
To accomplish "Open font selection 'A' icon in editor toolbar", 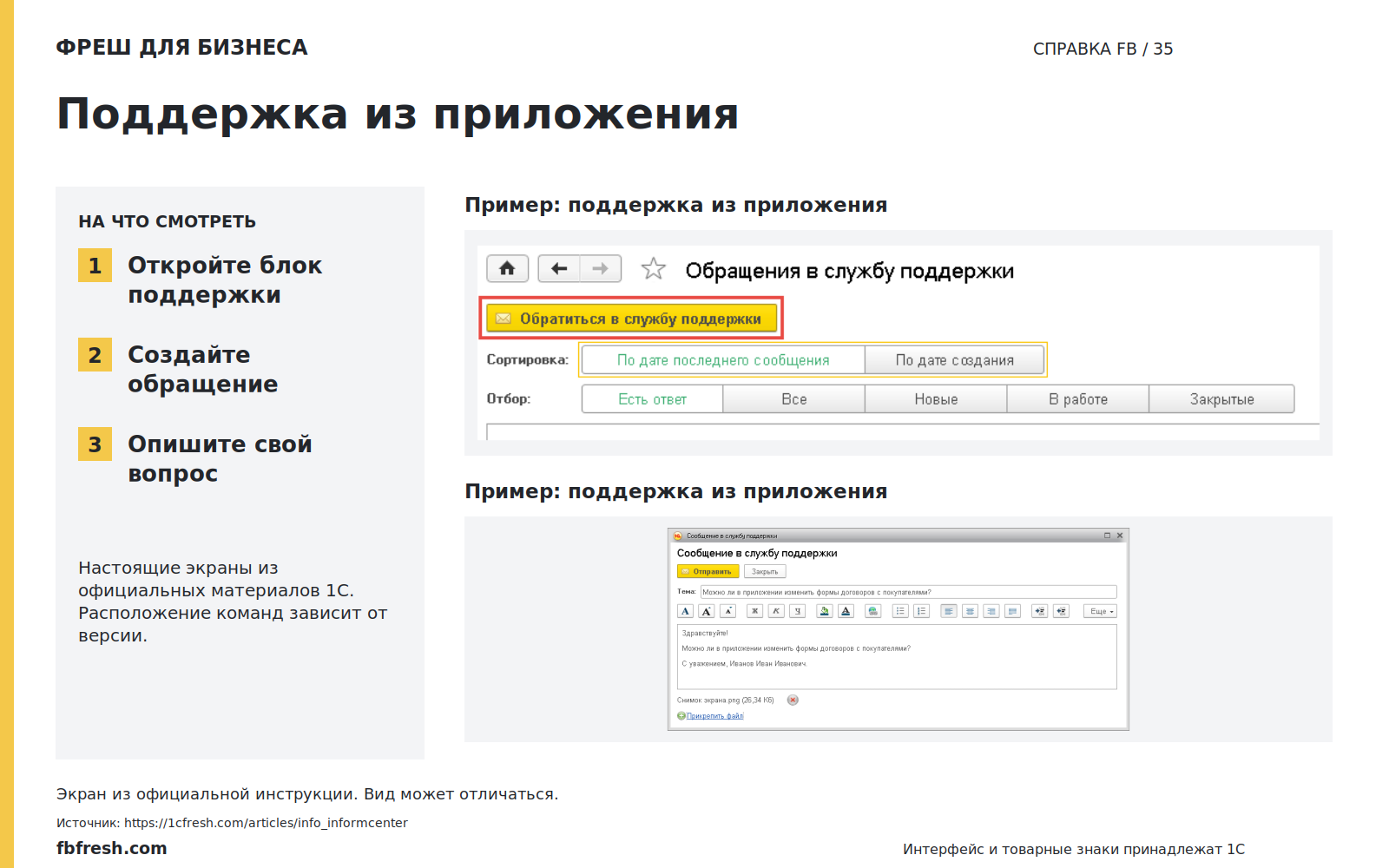I will (x=685, y=611).
